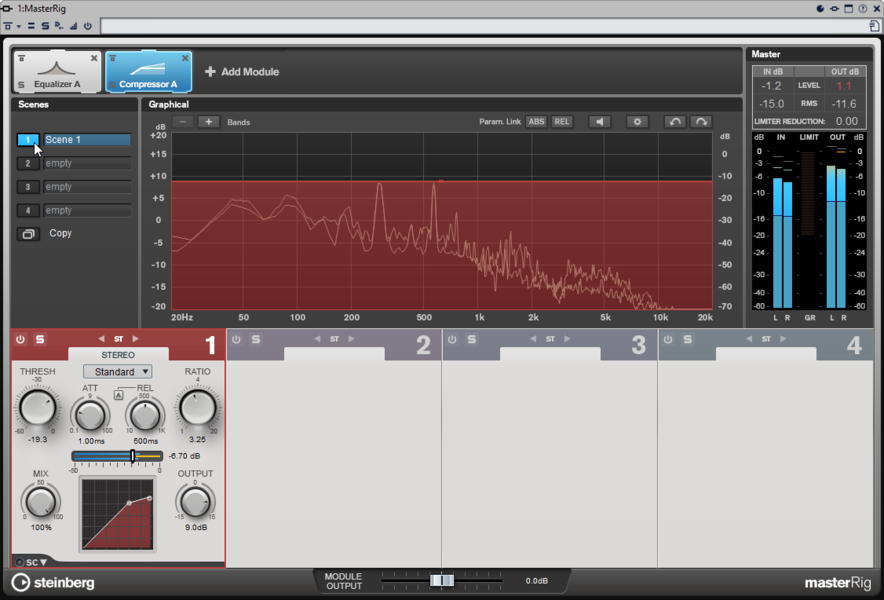The height and width of the screenshot is (600, 884).
Task: Solo band 4
Action: pyautogui.click(x=687, y=339)
